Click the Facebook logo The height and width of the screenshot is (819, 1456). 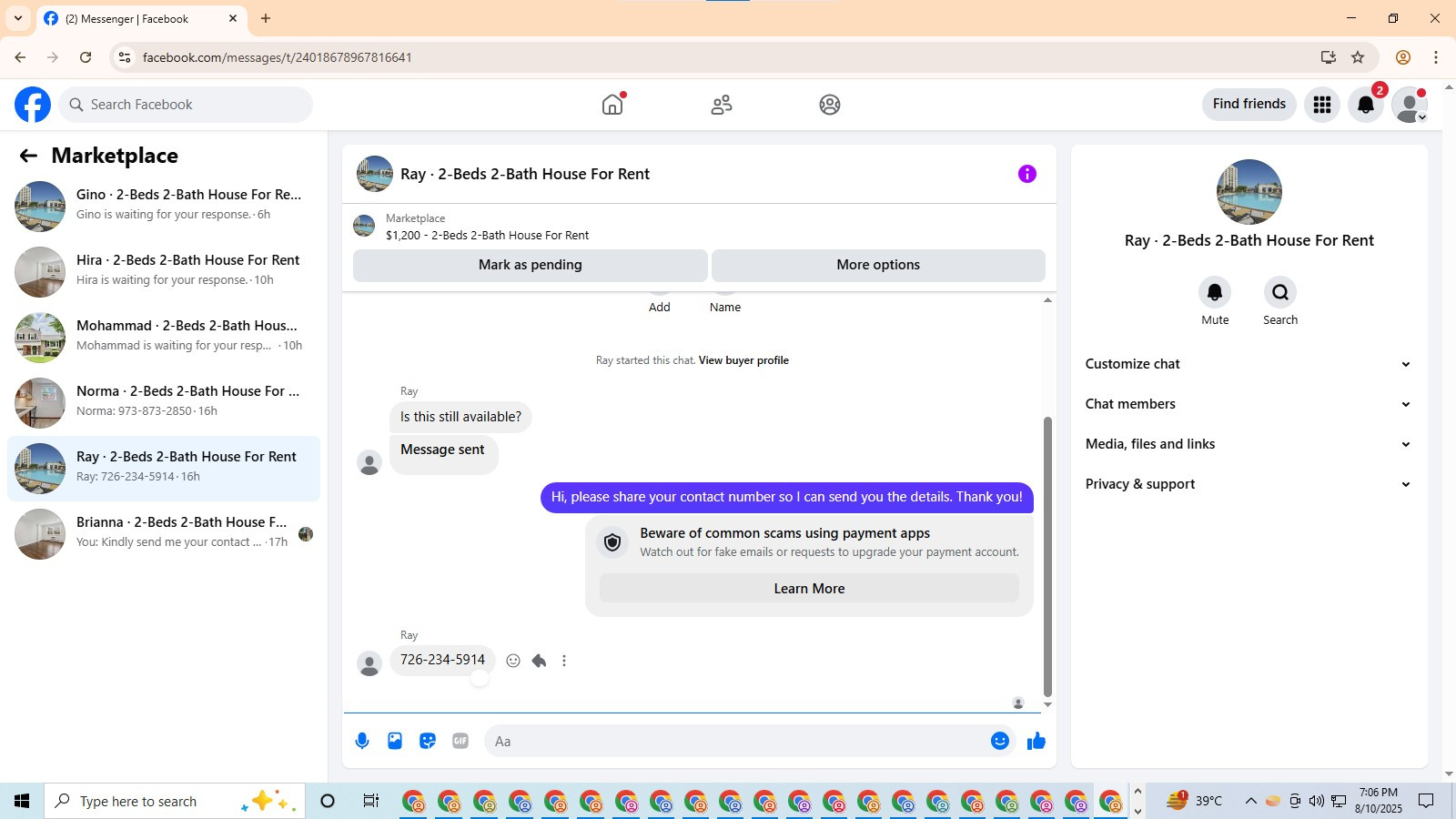pyautogui.click(x=33, y=105)
